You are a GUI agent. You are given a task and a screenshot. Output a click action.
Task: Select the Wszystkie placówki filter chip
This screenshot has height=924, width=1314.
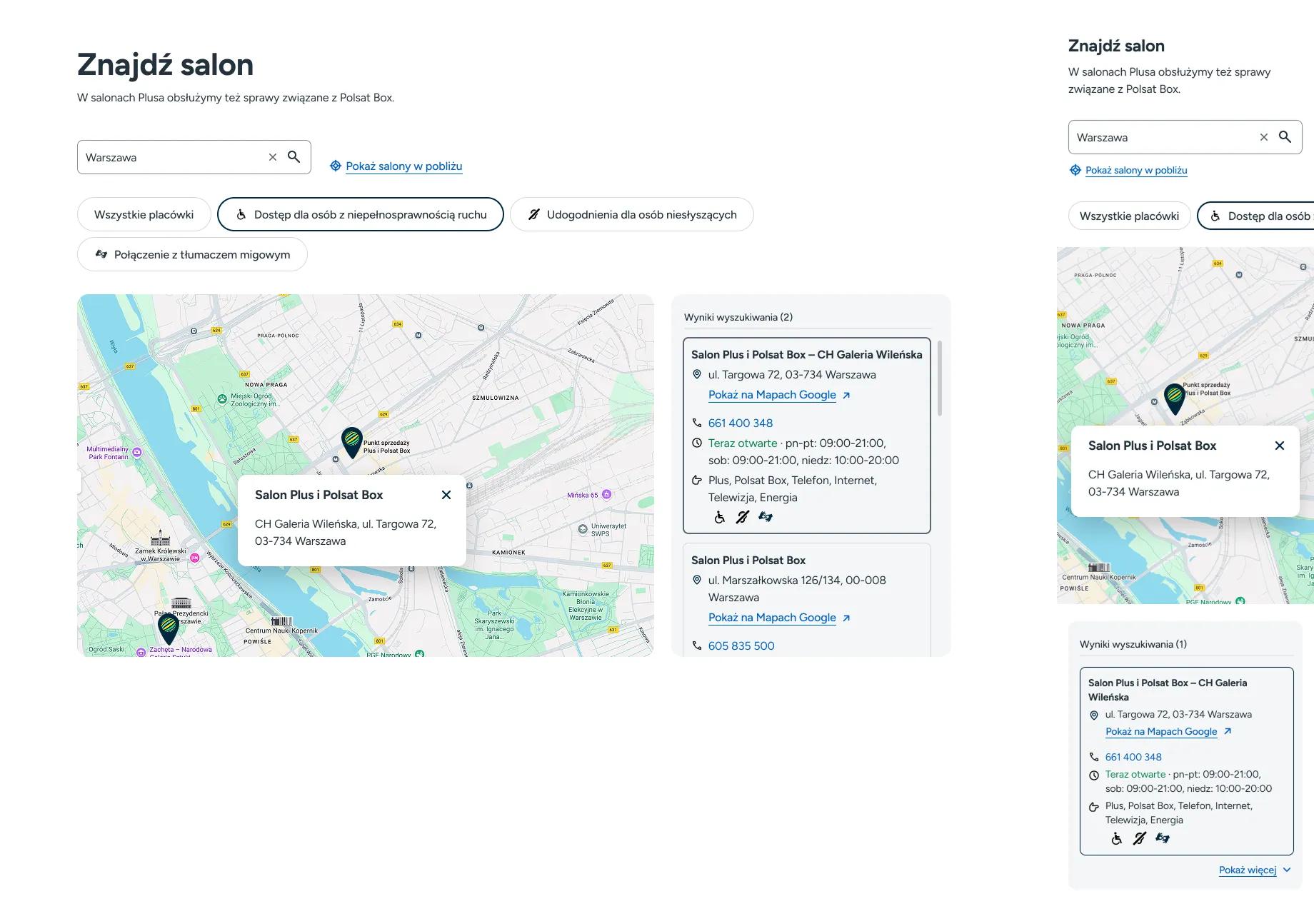[144, 214]
